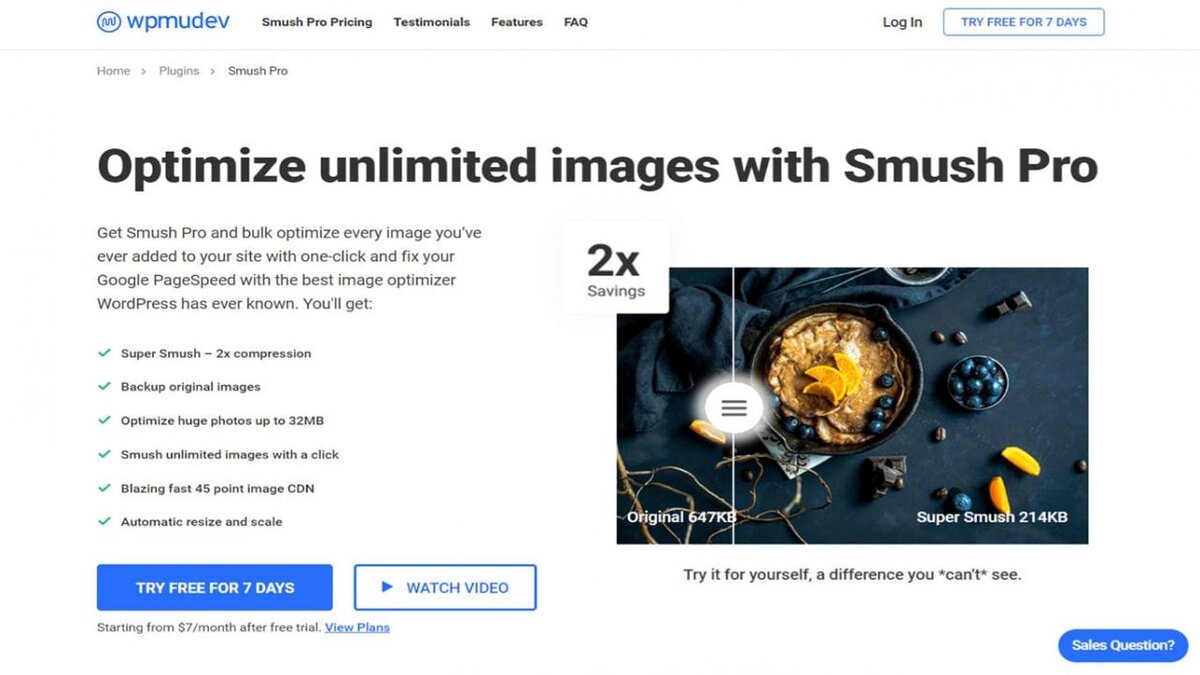Click the checkmark beside Backup original images
This screenshot has width=1200, height=675.
[x=103, y=386]
